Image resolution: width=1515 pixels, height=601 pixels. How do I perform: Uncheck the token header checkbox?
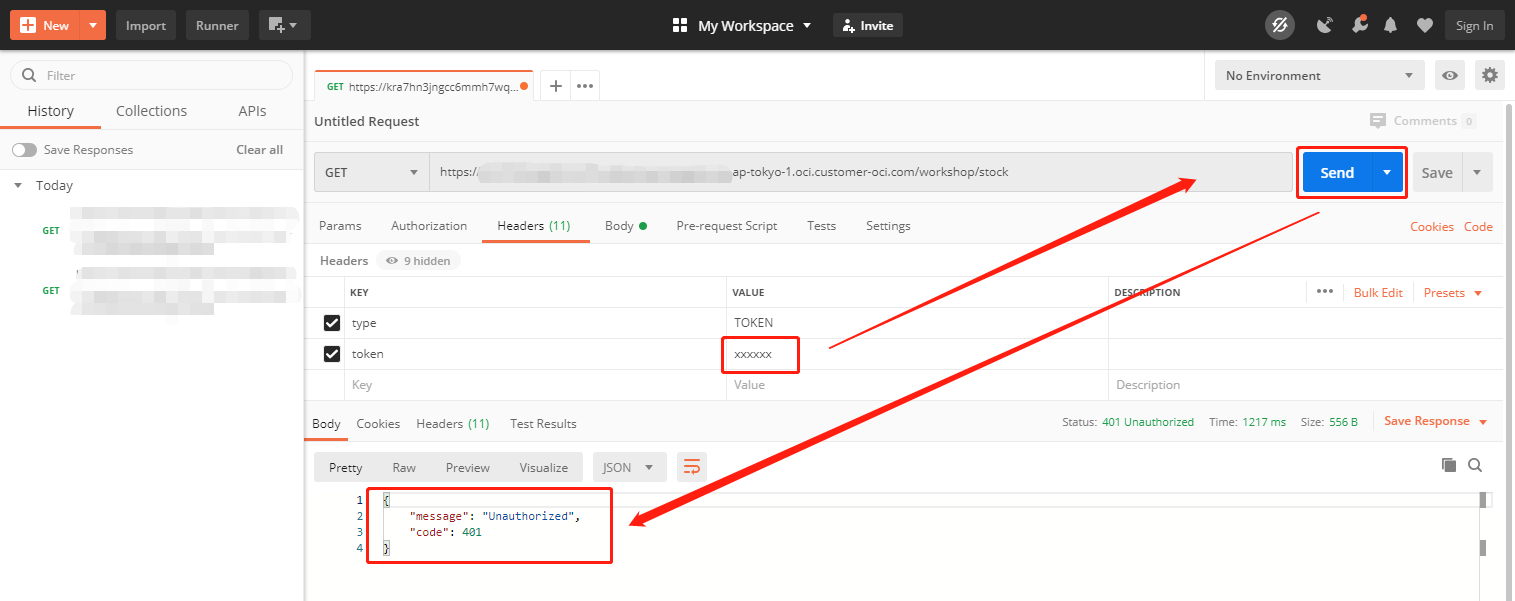point(332,354)
